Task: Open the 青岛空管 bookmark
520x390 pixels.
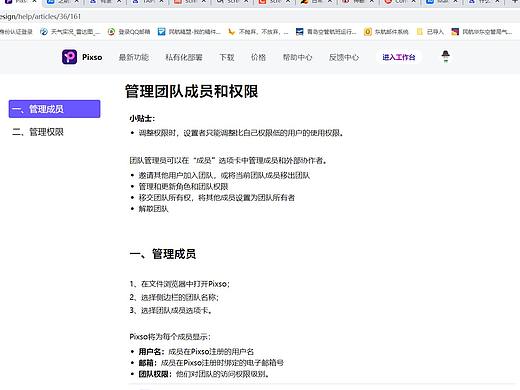Action: [x=326, y=32]
